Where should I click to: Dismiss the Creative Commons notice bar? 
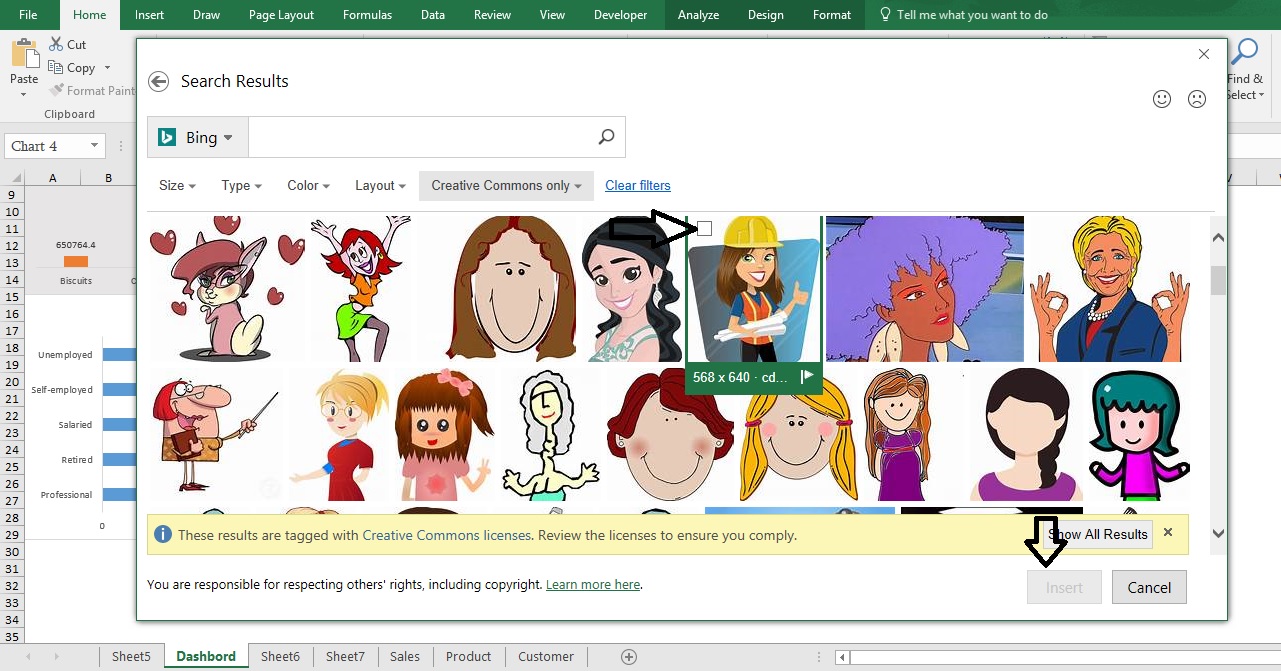tap(1168, 533)
